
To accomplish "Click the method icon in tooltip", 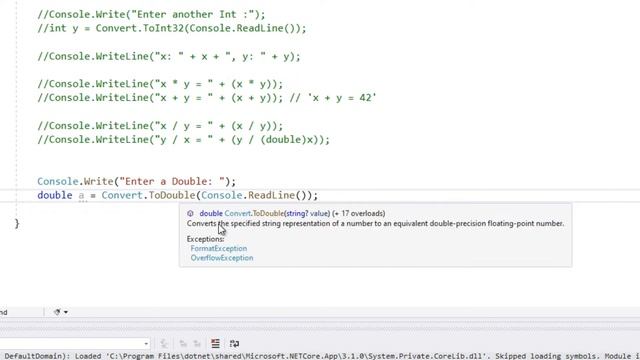I will click(x=190, y=213).
